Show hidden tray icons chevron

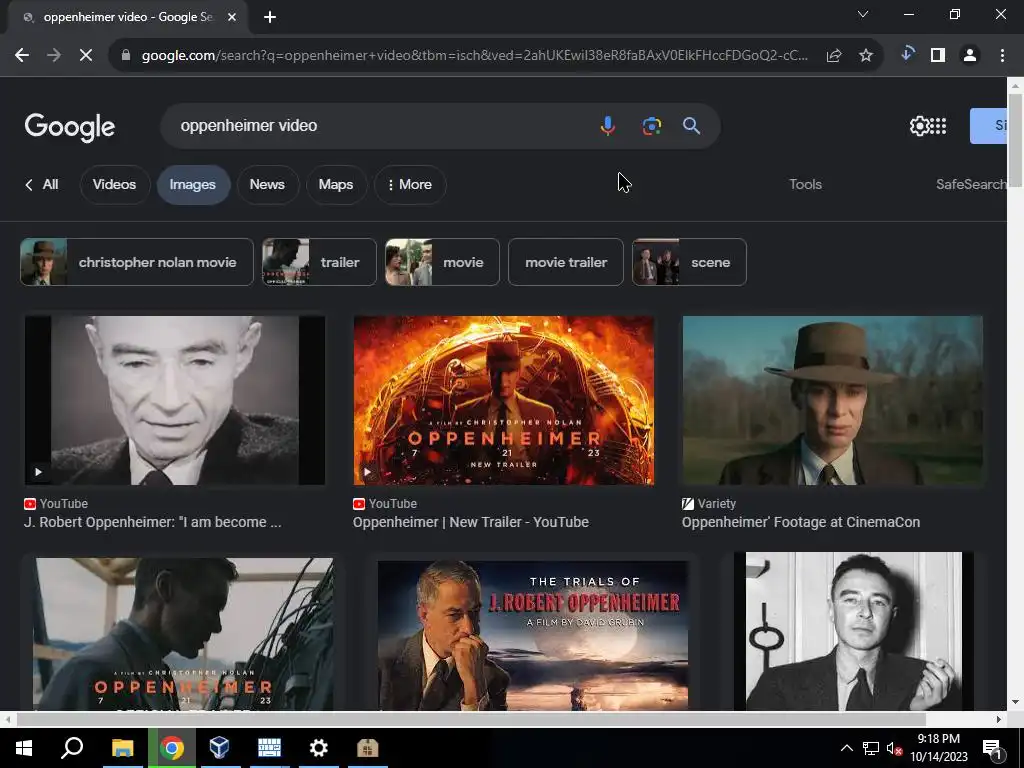point(846,748)
